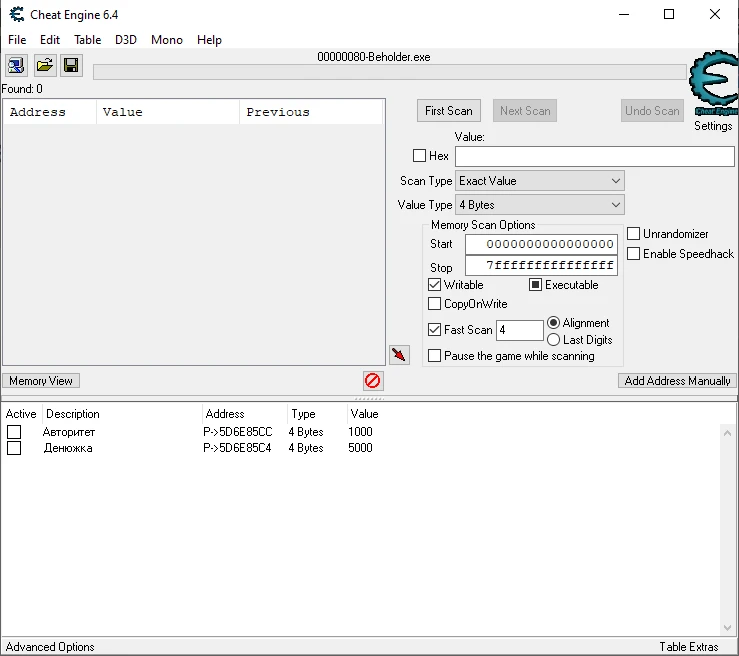The width and height of the screenshot is (739, 656).
Task: Click address P->5D6E85C4
Action: 237,448
